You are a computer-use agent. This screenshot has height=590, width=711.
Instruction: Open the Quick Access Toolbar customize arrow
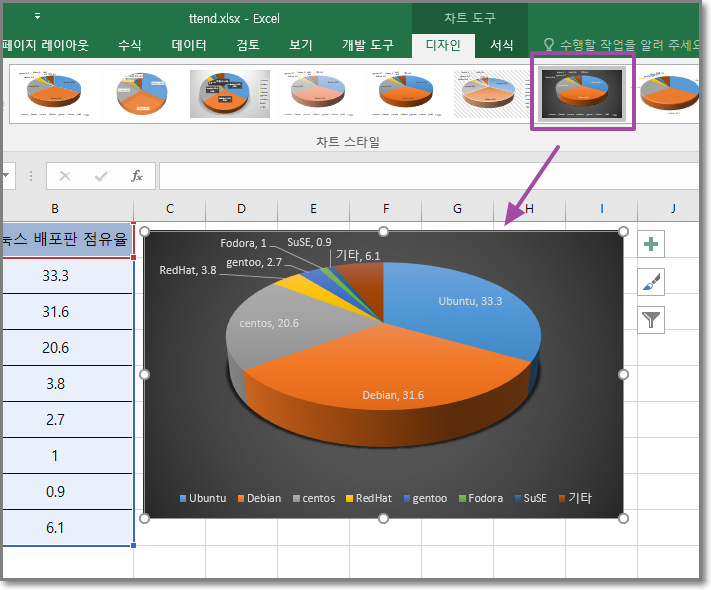pos(38,16)
